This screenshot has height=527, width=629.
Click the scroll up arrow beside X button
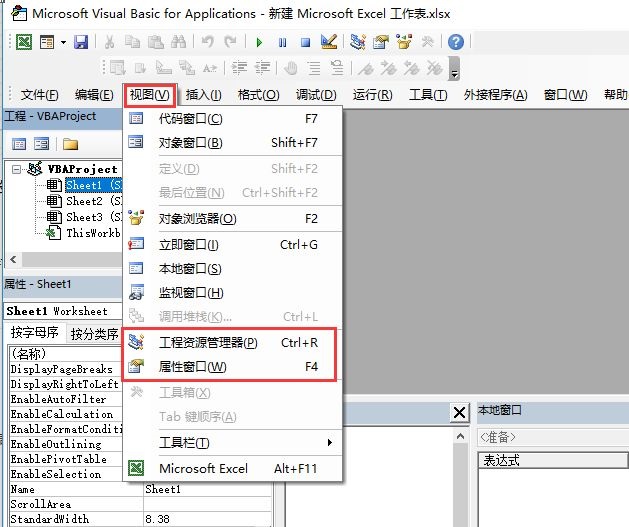pos(460,436)
